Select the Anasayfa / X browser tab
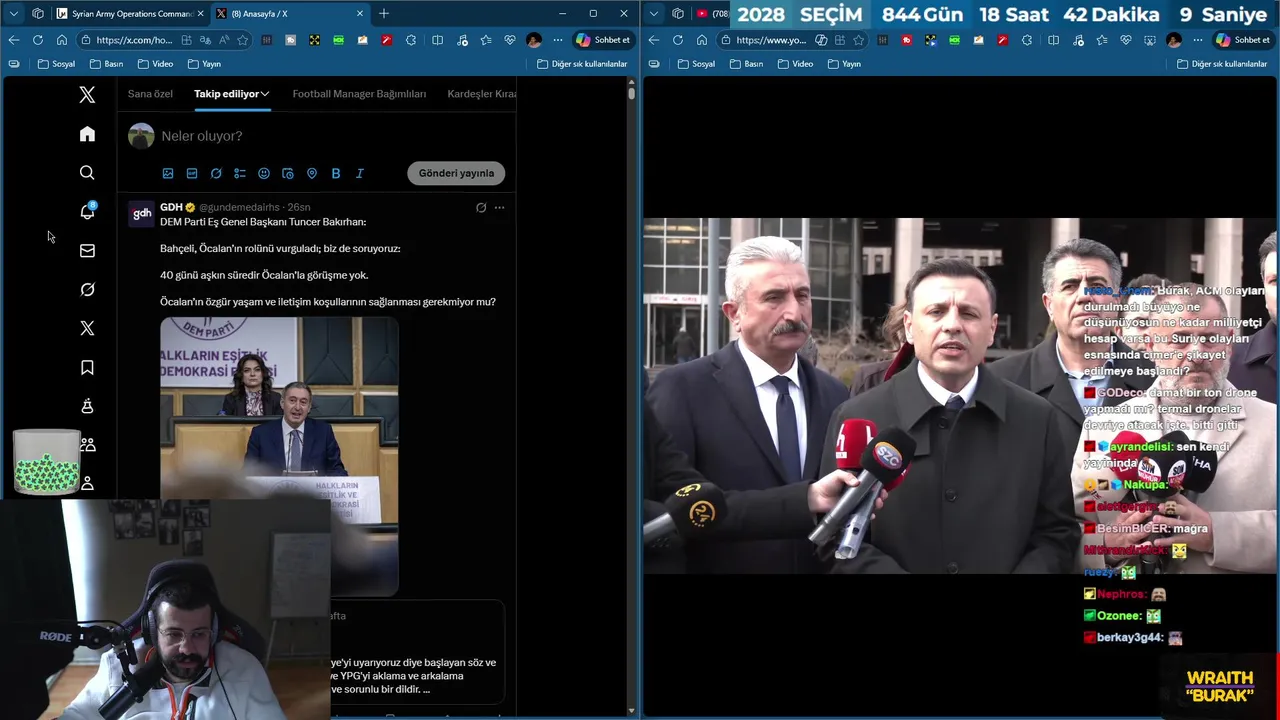 290,13
